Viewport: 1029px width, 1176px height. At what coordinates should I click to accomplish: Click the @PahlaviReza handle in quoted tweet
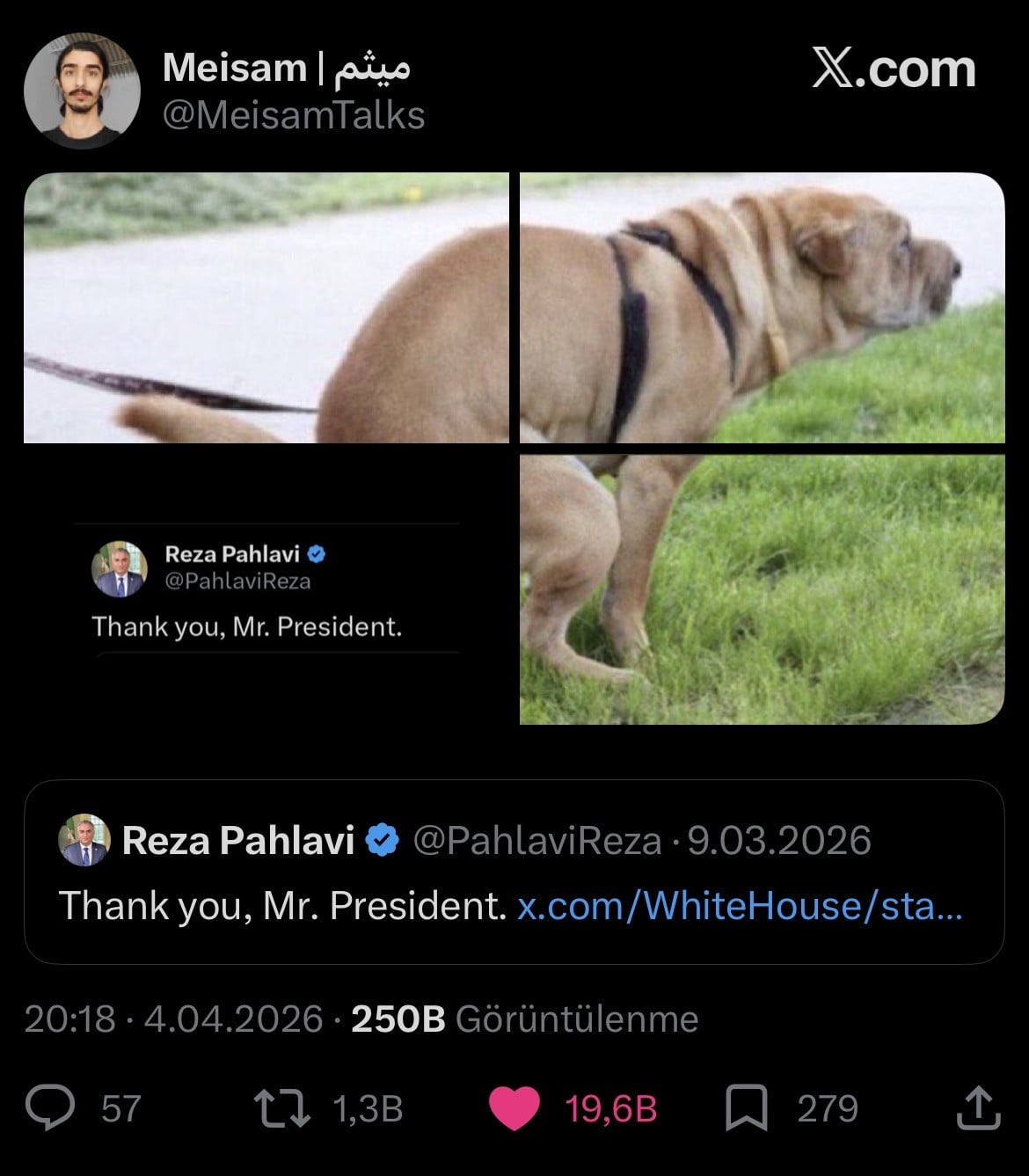click(x=536, y=840)
